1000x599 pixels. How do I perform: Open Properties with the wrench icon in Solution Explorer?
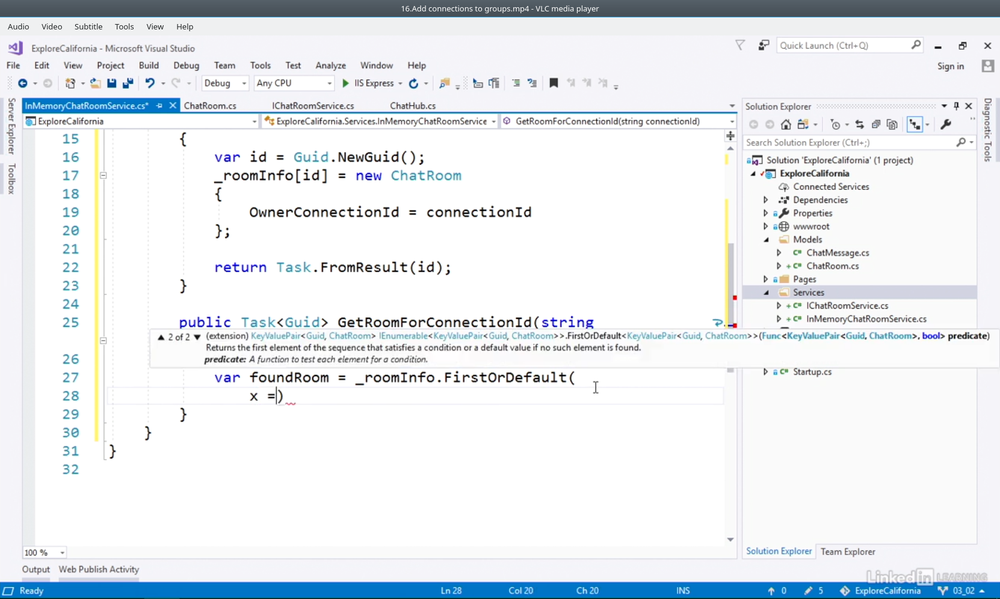click(946, 125)
